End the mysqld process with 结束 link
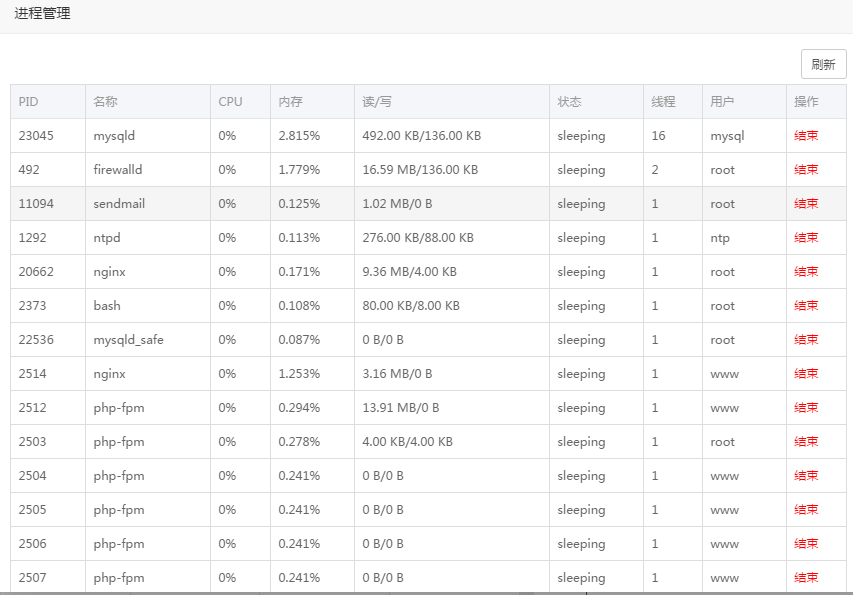Screen dimensions: 853x595 point(806,136)
